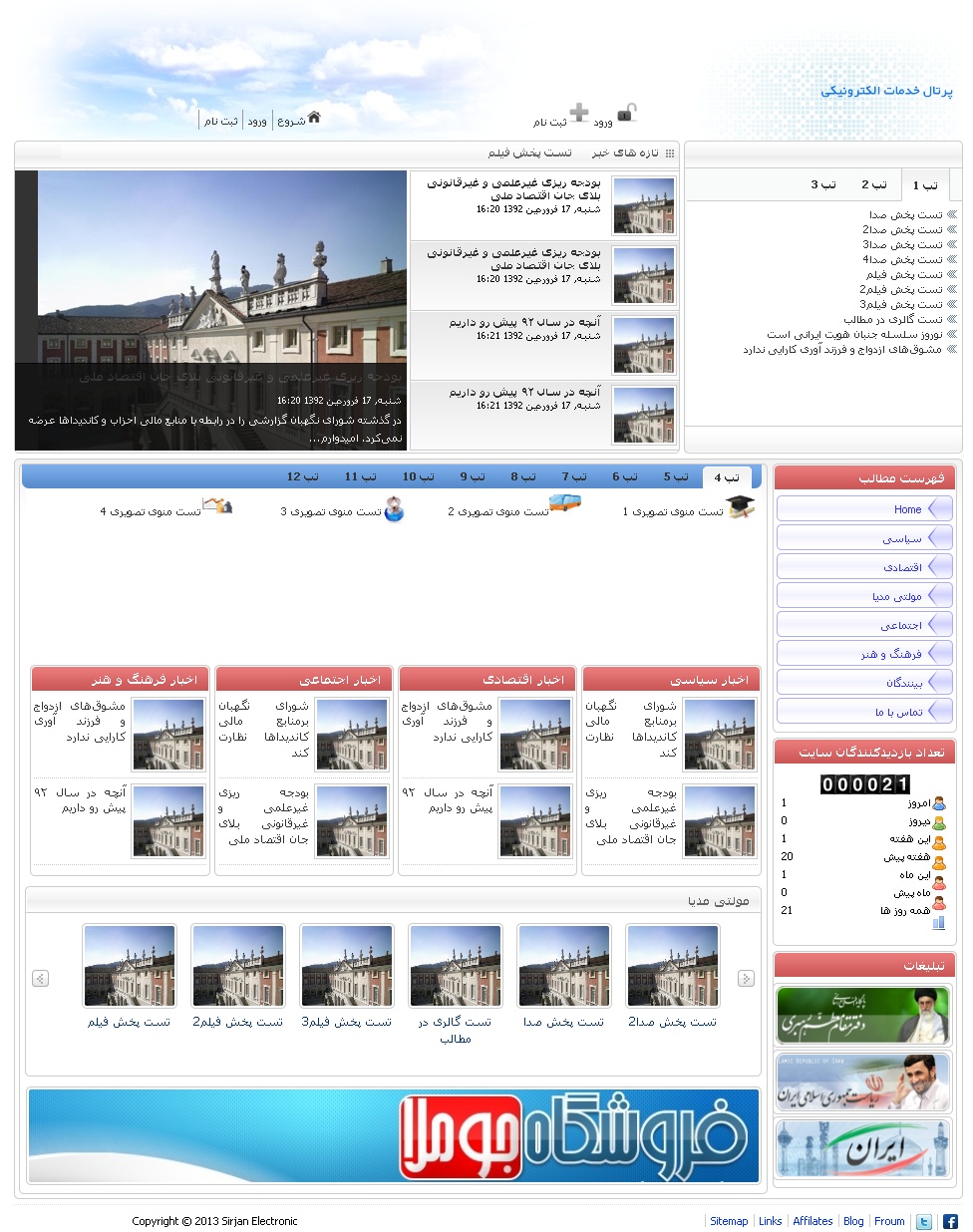The height and width of the screenshot is (1232, 973).
Task: Click the grid icon beside تازه های خبر
Action: [x=672, y=153]
